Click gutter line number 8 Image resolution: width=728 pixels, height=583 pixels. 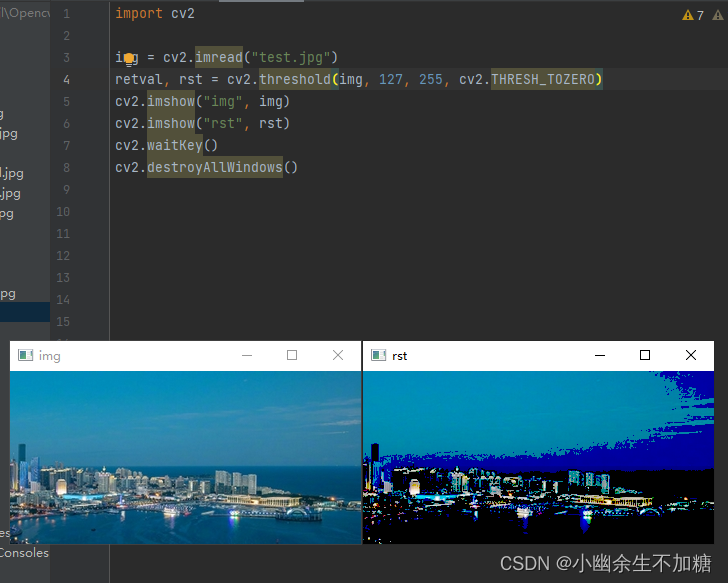pos(66,168)
